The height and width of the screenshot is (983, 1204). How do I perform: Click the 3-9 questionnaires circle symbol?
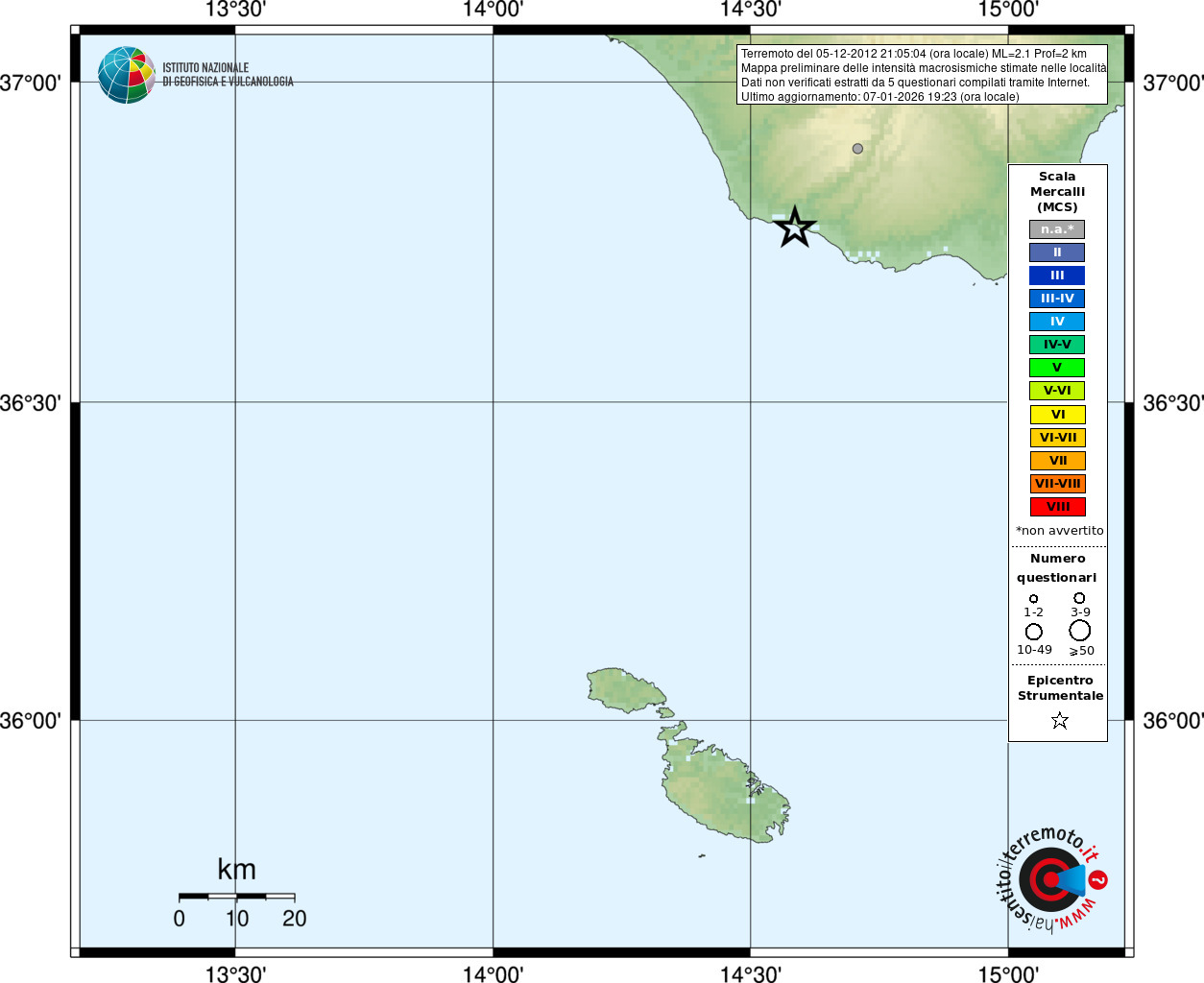[x=1079, y=597]
